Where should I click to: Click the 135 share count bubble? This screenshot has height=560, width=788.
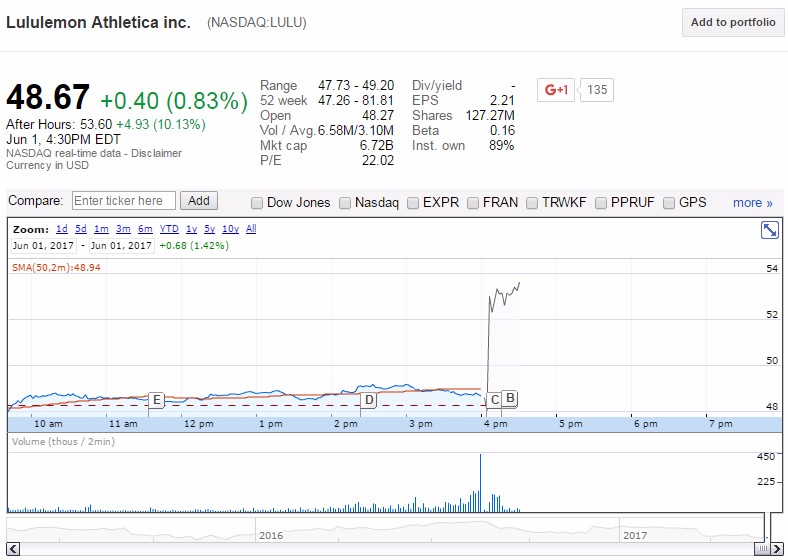(597, 90)
